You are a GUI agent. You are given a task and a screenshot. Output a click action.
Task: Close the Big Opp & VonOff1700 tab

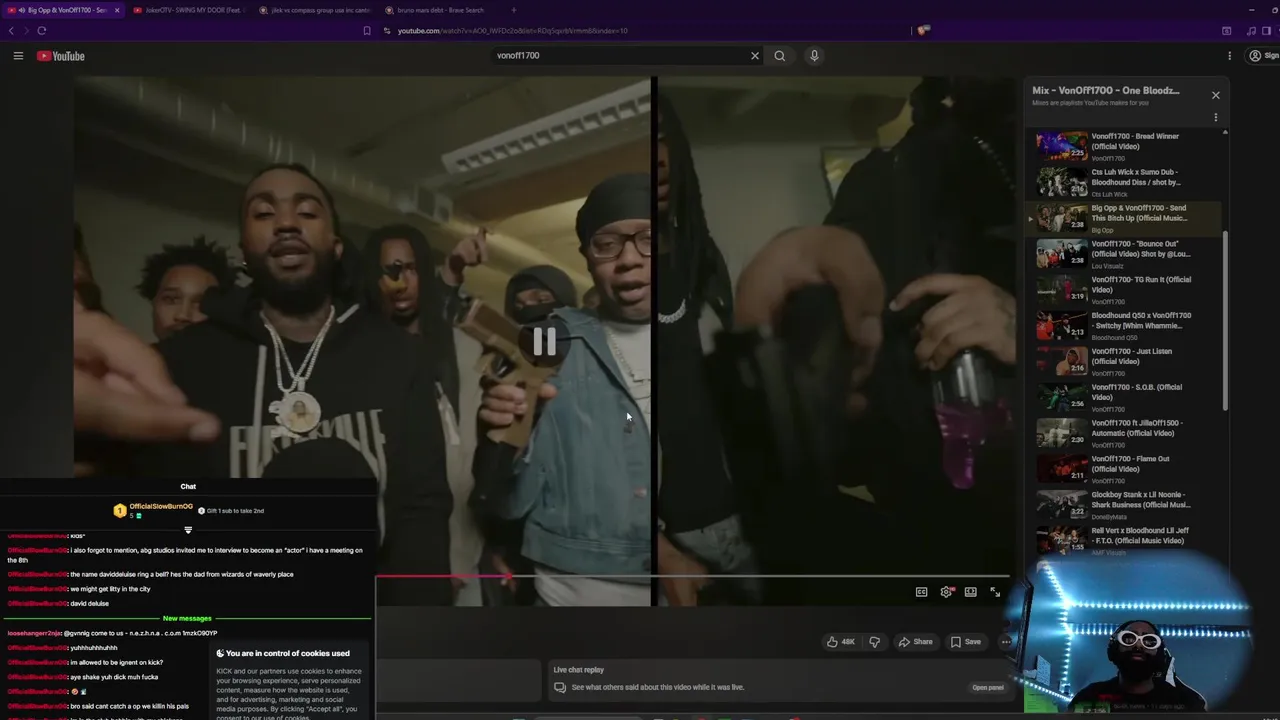pyautogui.click(x=117, y=10)
